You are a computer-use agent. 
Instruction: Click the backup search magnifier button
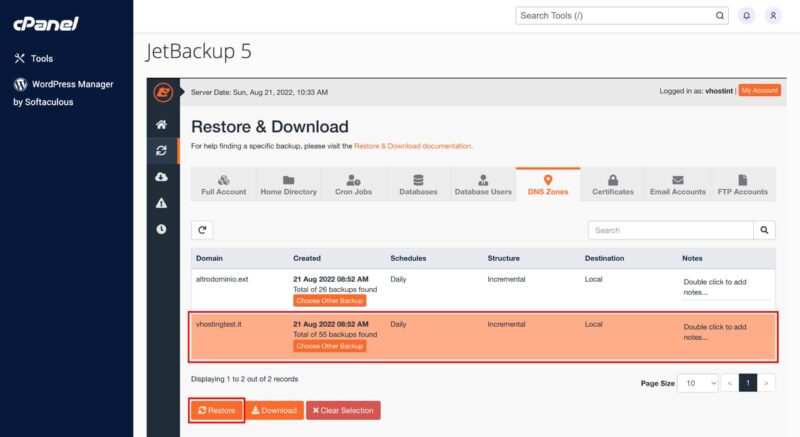click(764, 230)
